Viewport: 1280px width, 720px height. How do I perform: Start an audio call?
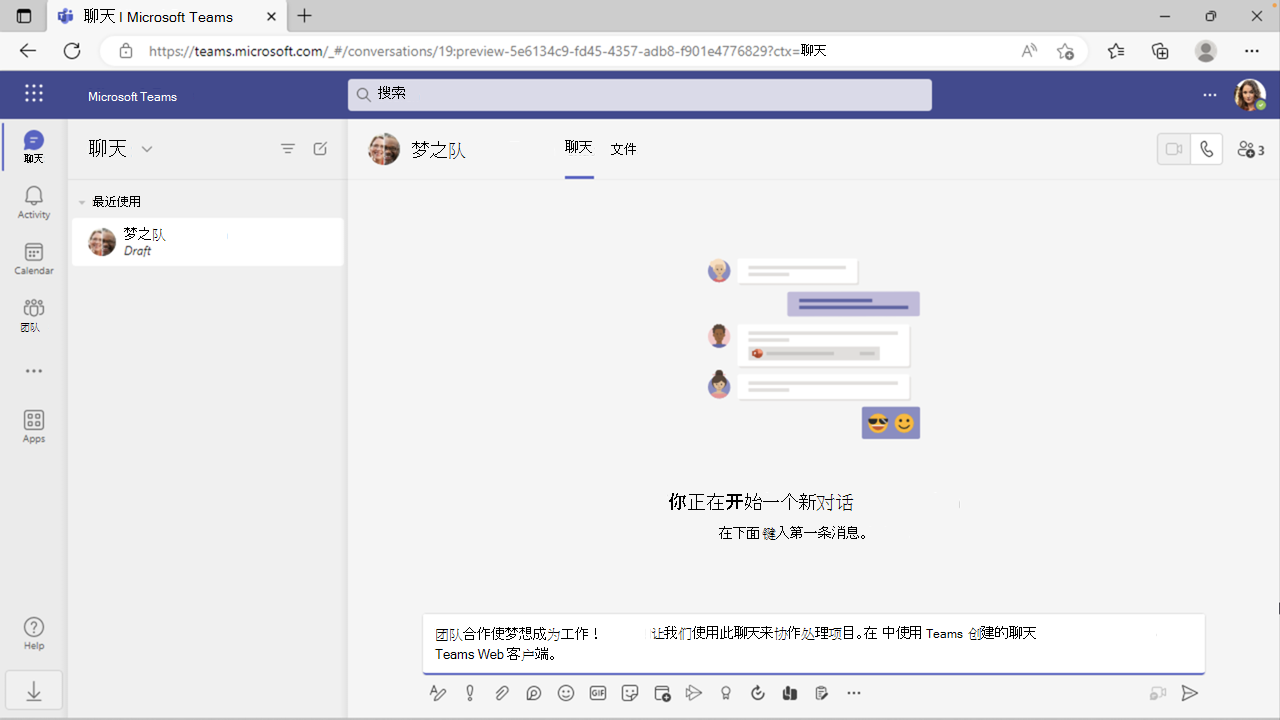tap(1207, 150)
